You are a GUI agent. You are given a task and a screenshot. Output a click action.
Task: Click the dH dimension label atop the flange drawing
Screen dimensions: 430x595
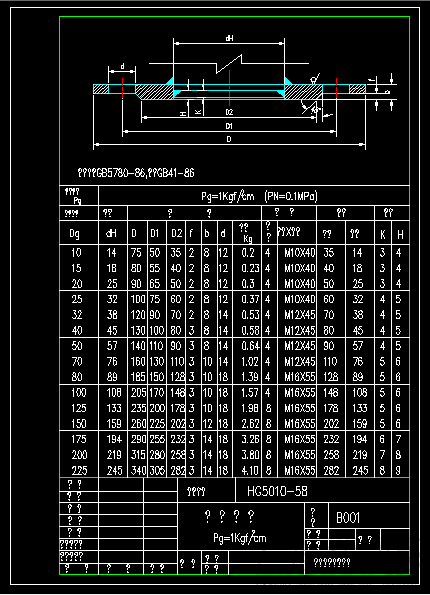click(229, 38)
